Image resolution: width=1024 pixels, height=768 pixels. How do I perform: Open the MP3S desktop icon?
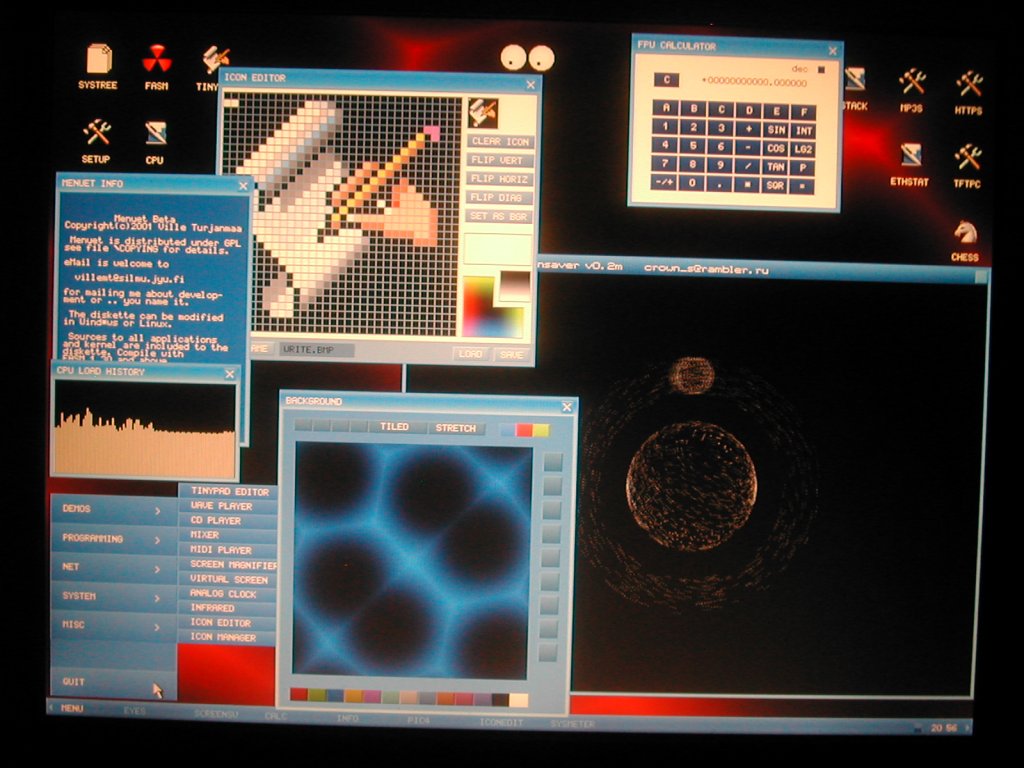point(911,82)
